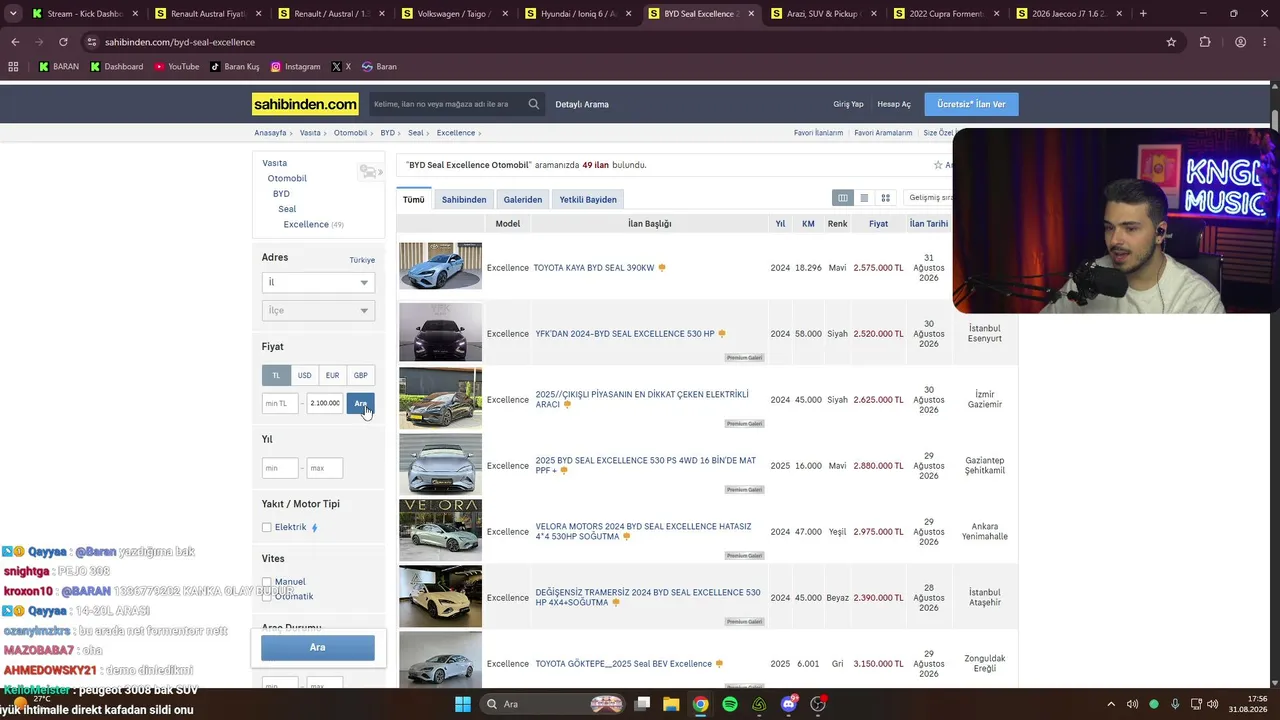Select EUR currency option
Viewport: 1280px width, 720px height.
point(332,375)
